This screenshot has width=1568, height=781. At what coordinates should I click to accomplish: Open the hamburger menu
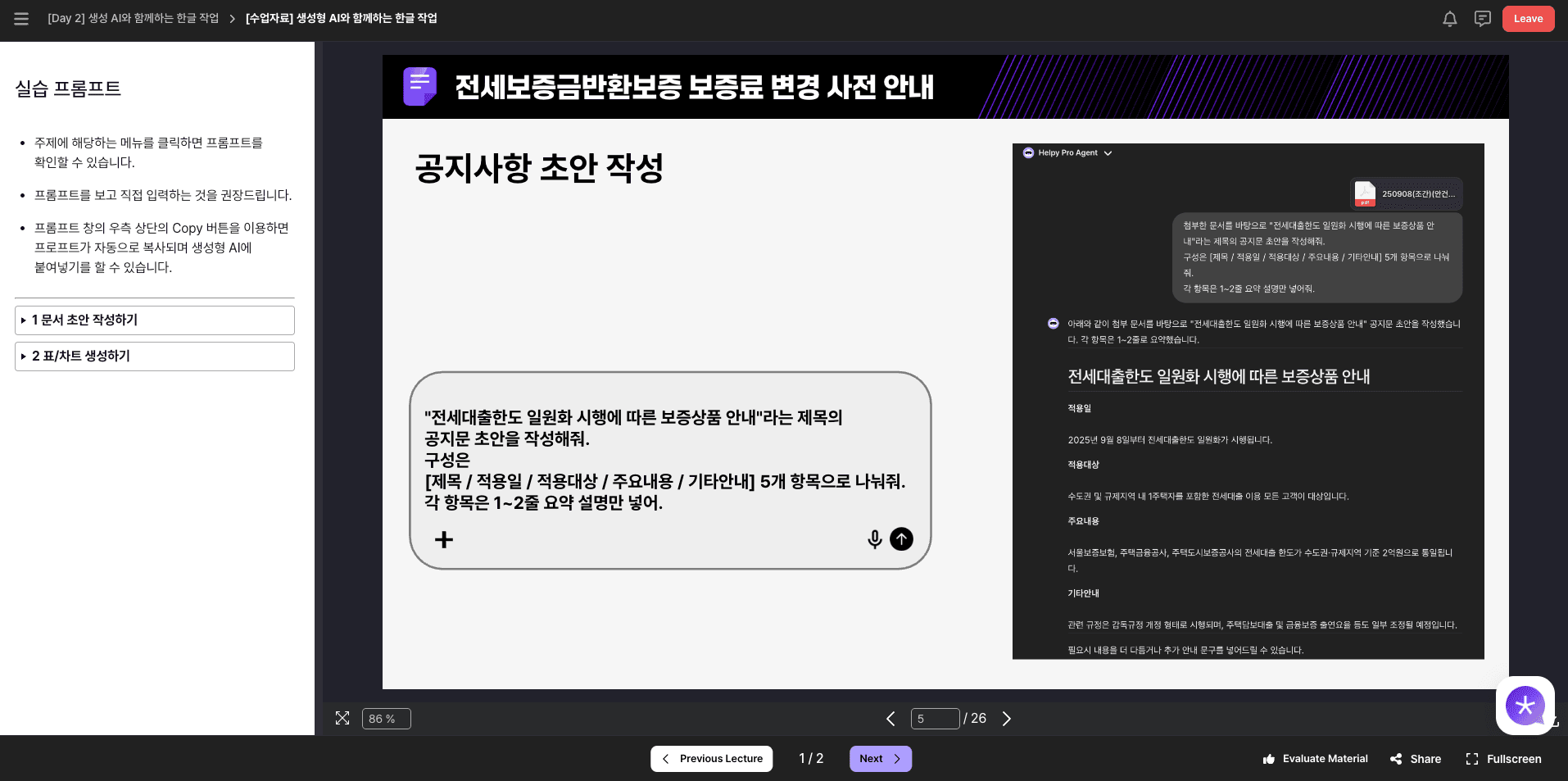(21, 19)
